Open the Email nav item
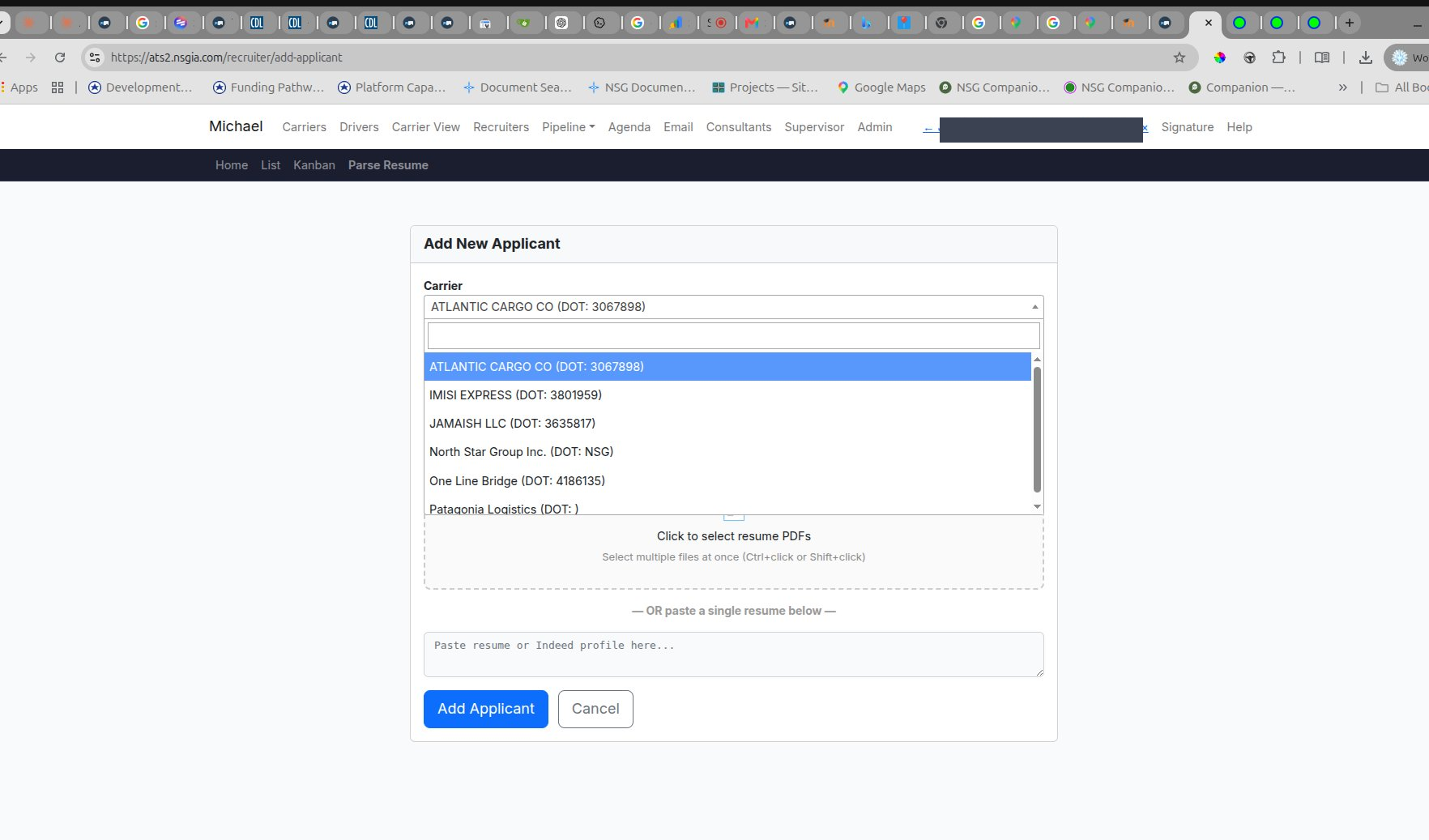Screen dimensions: 1429x840 [678, 127]
